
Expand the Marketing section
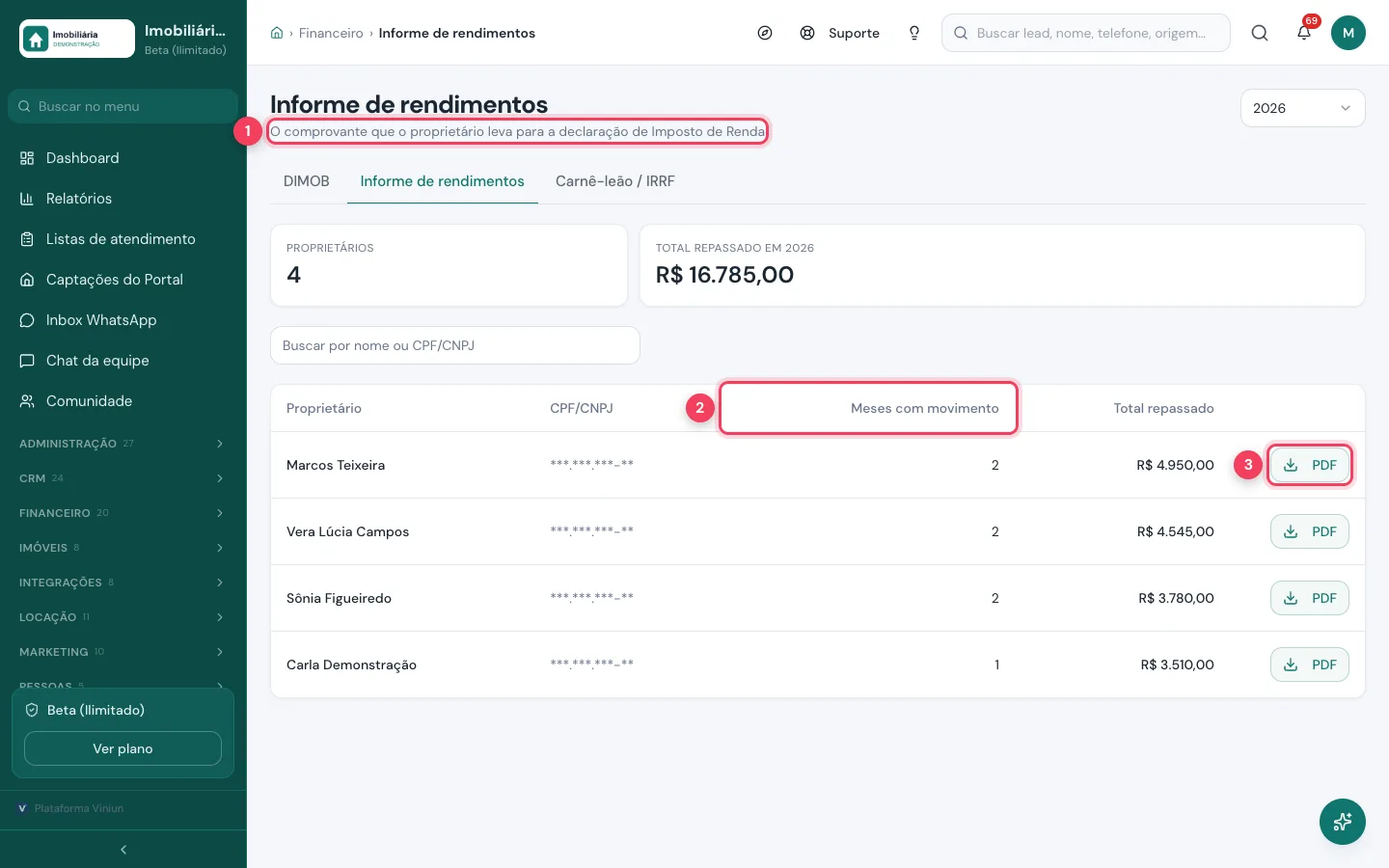point(123,652)
